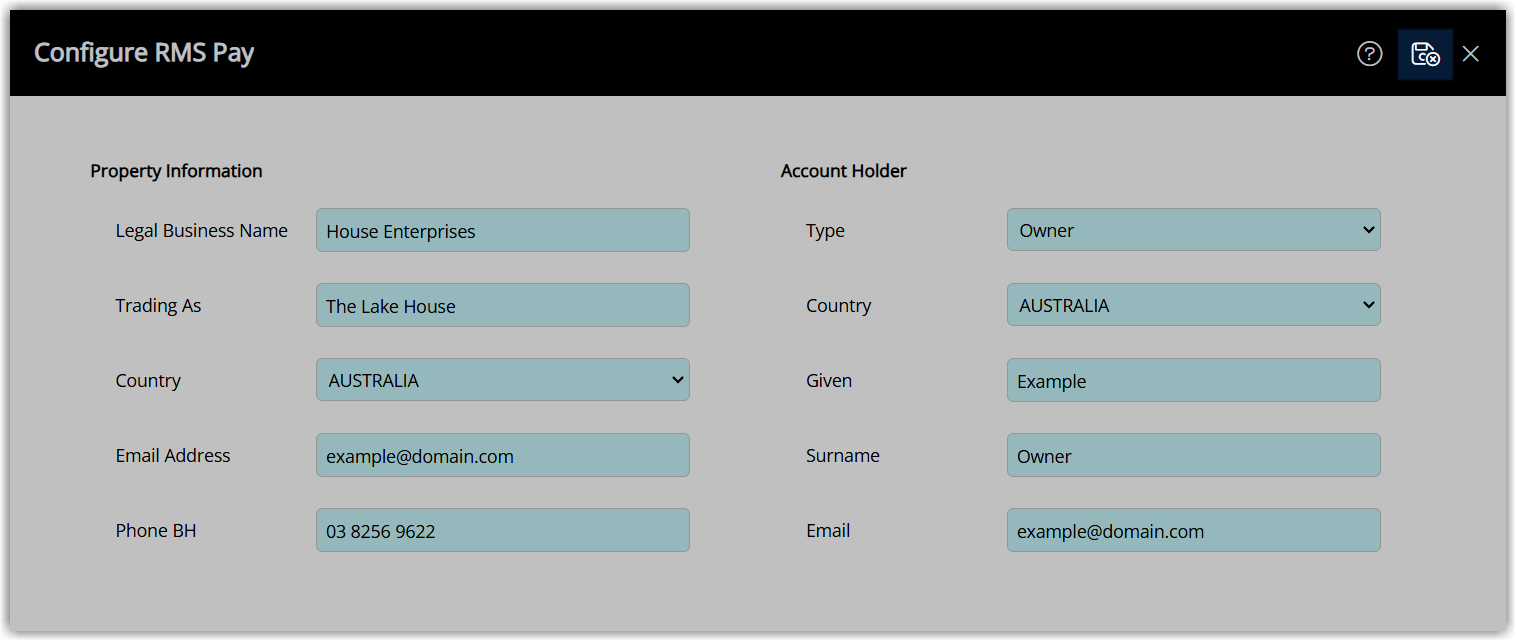Click the Configure RMS Pay title
Viewport: 1516px width, 641px height.
(144, 53)
